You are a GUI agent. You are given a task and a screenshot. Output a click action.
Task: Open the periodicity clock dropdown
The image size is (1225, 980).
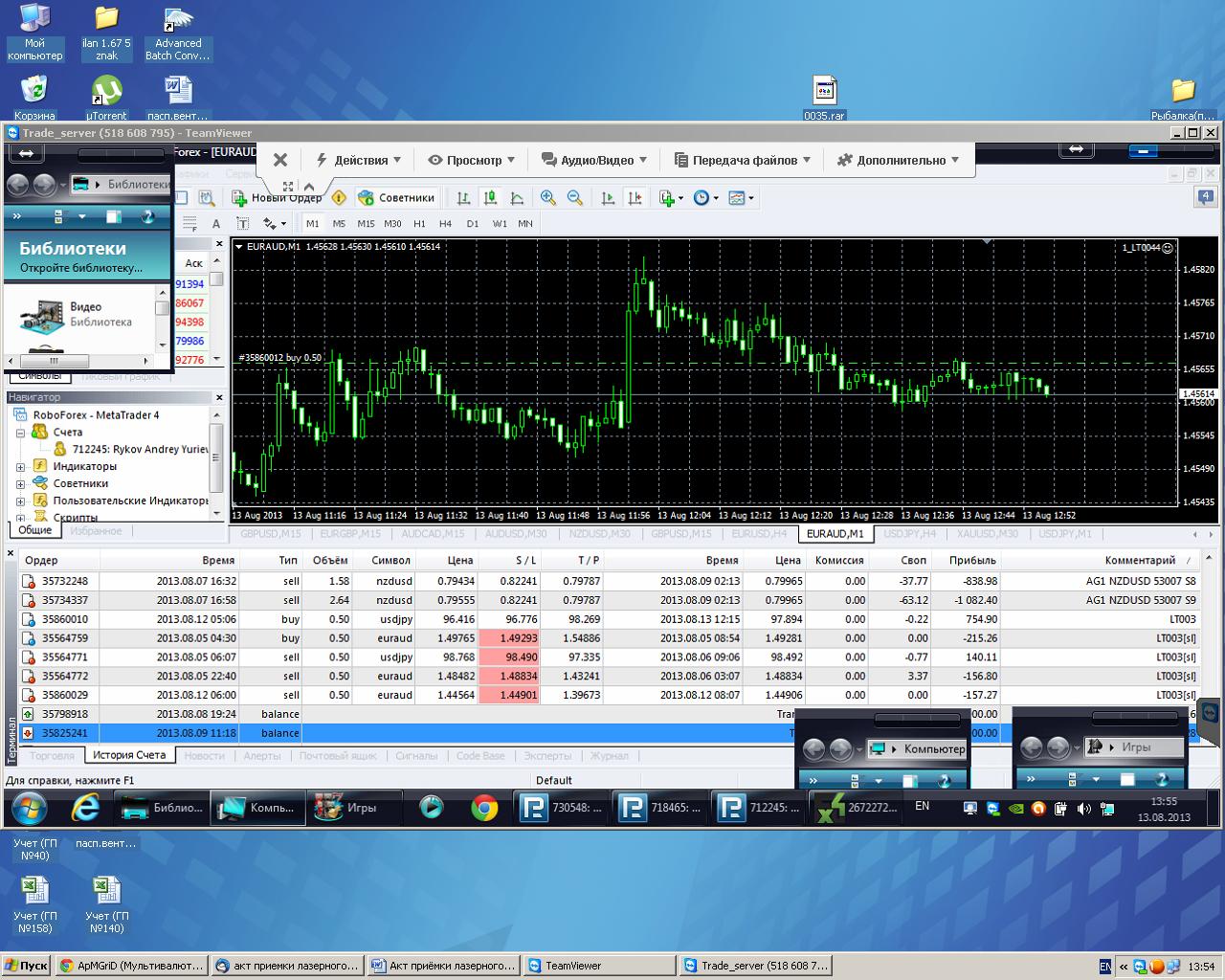click(706, 198)
